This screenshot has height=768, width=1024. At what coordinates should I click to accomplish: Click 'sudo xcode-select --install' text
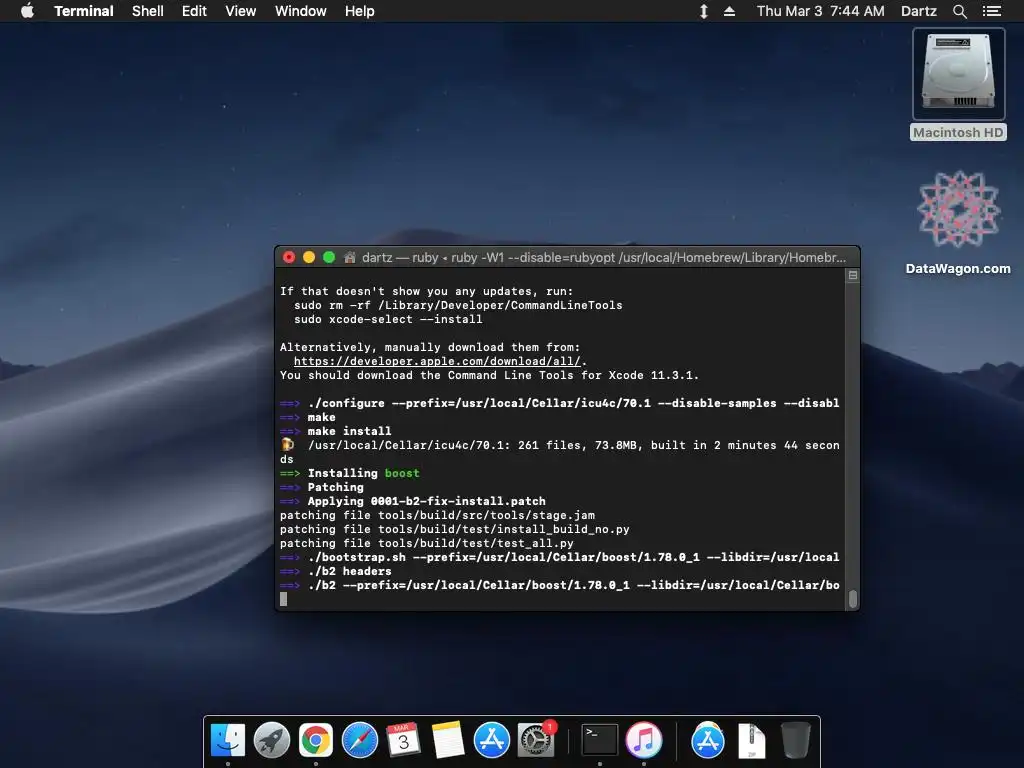(388, 319)
